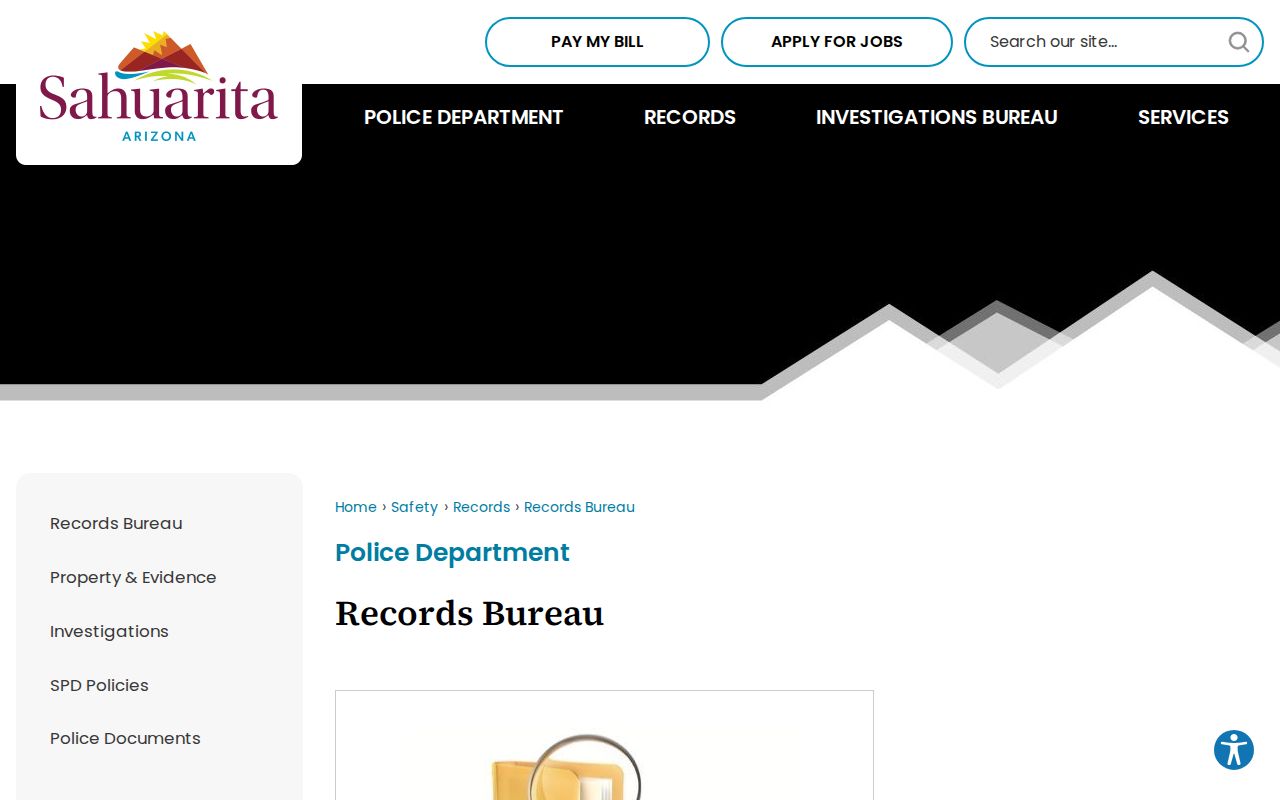This screenshot has width=1280, height=800.
Task: Open the Records menu
Action: pyautogui.click(x=690, y=117)
